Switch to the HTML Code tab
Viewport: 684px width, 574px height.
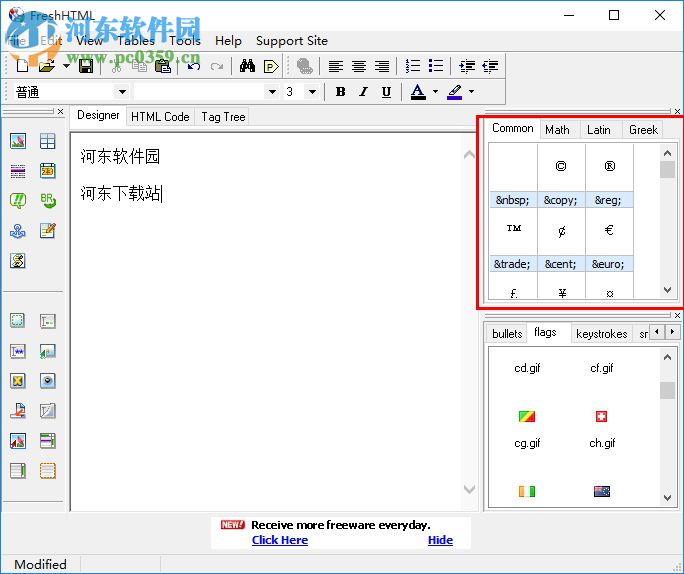(160, 117)
